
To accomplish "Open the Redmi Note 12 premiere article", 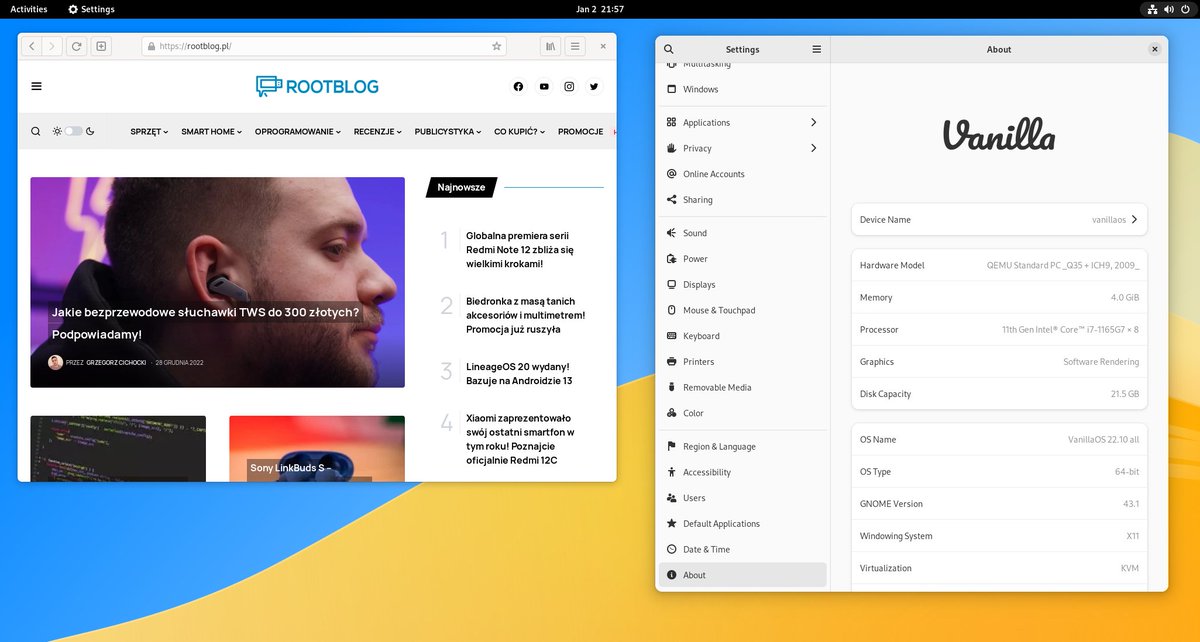I will [519, 249].
